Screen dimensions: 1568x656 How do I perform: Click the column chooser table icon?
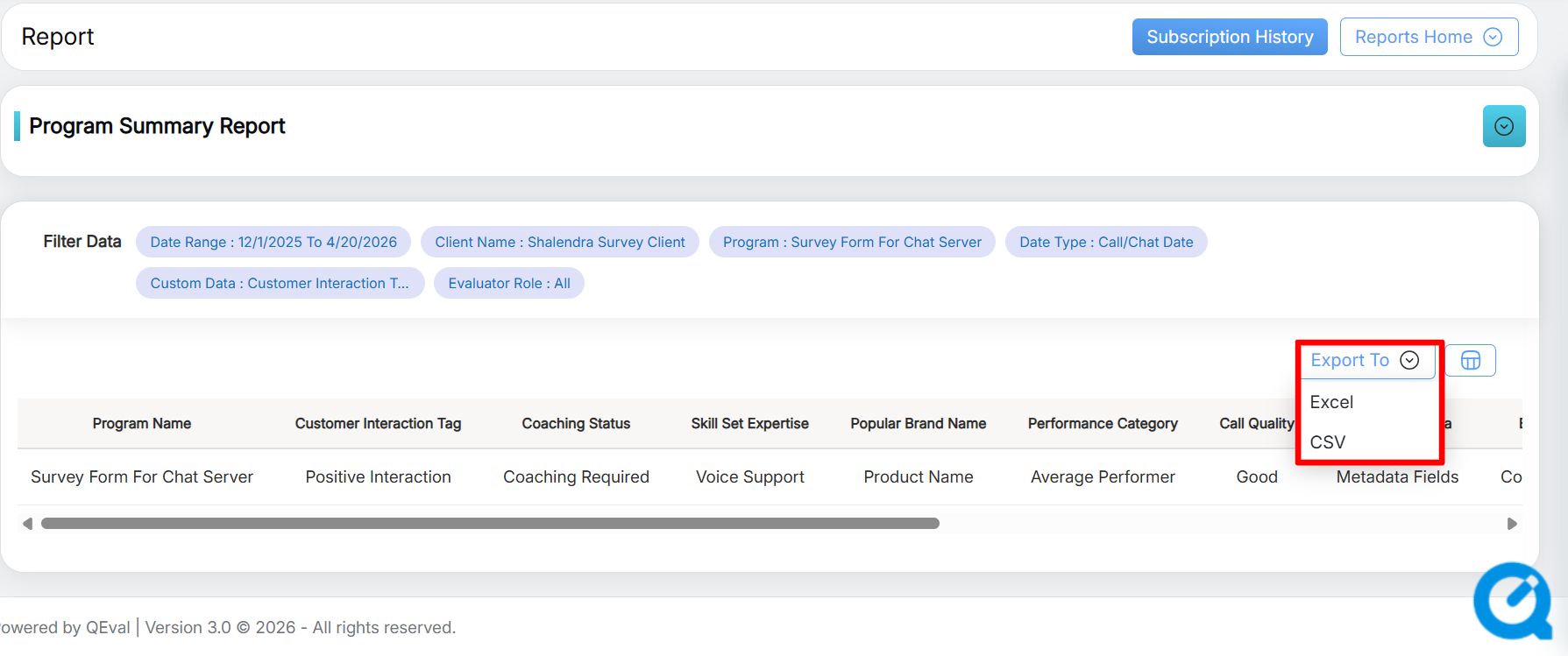coord(1470,361)
